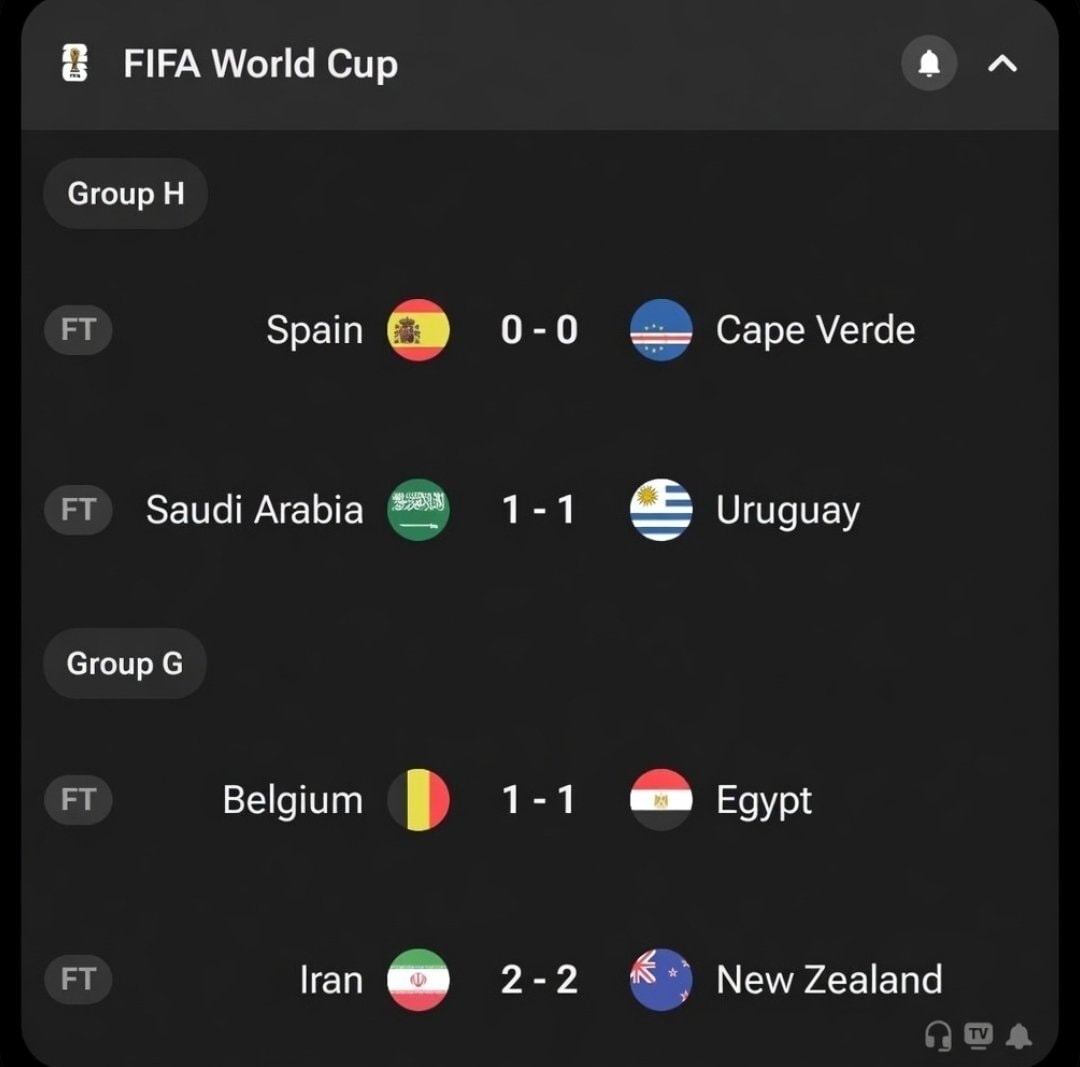Open TV broadcast icon for Iran match
Viewport: 1080px width, 1067px height.
[979, 1035]
